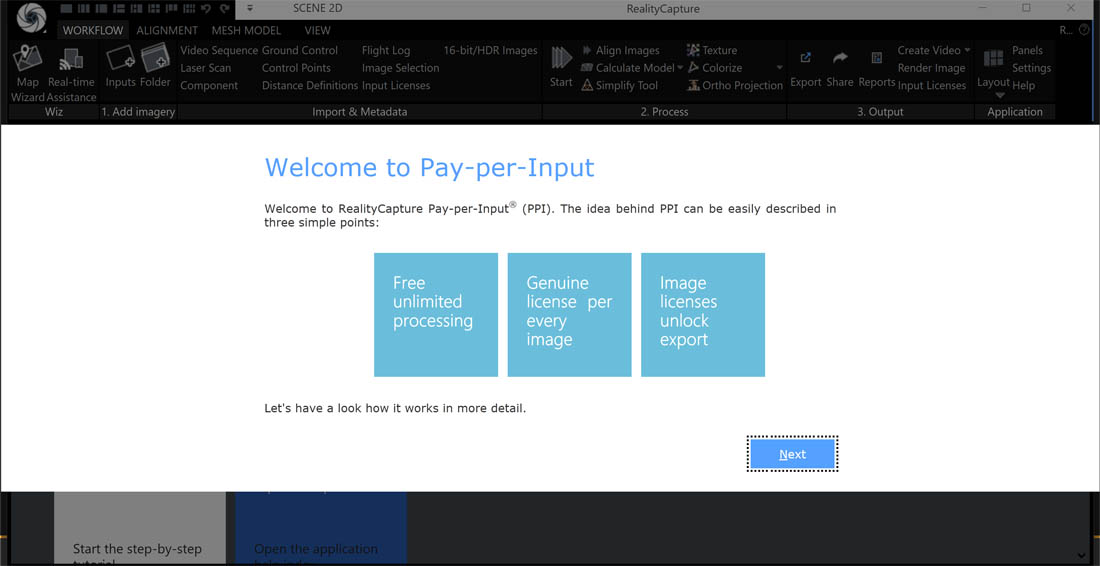Click the Export icon
The image size is (1100, 566).
(805, 58)
